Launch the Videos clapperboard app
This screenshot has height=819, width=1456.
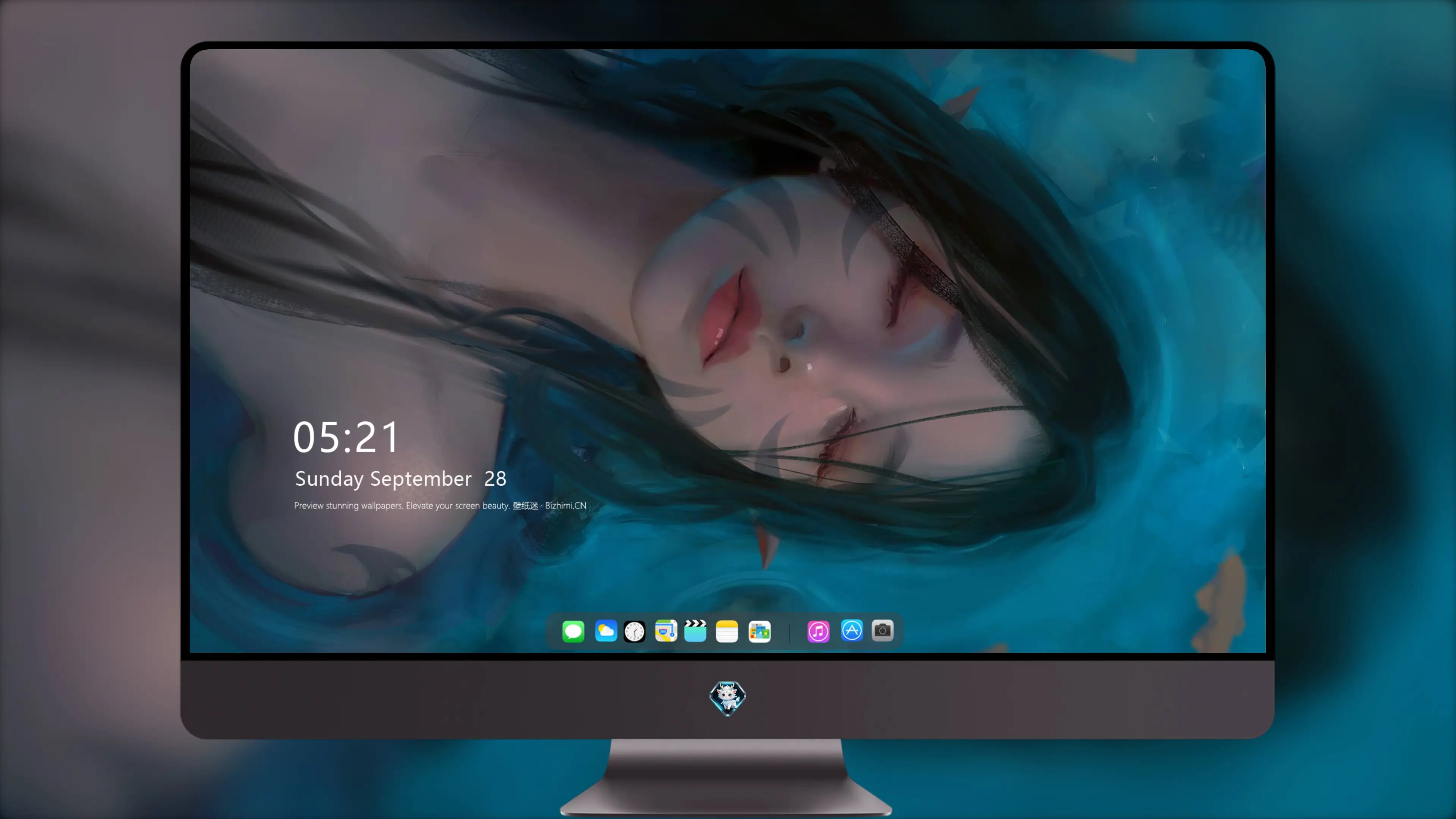click(695, 631)
